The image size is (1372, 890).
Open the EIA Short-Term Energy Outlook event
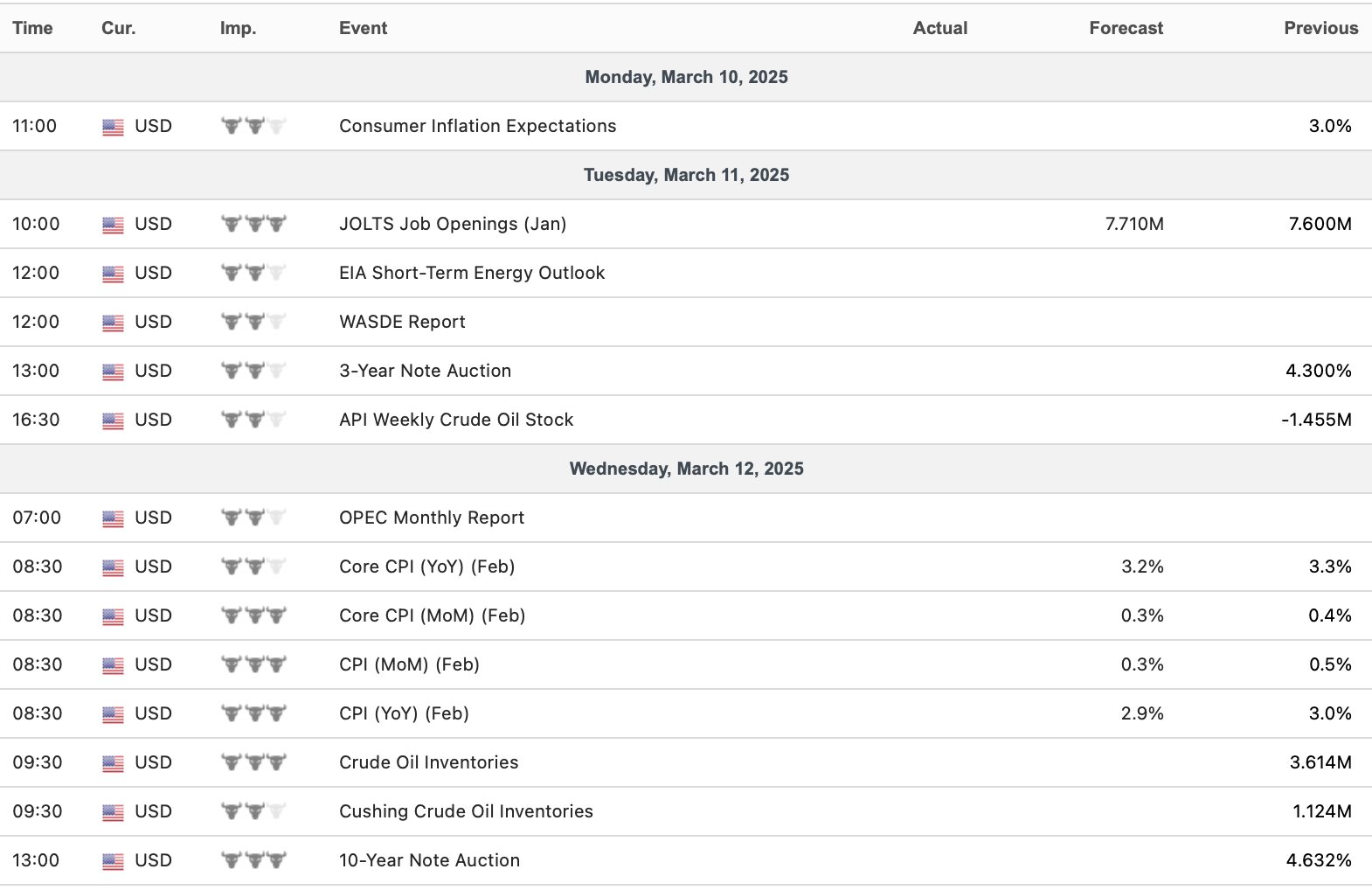click(472, 273)
